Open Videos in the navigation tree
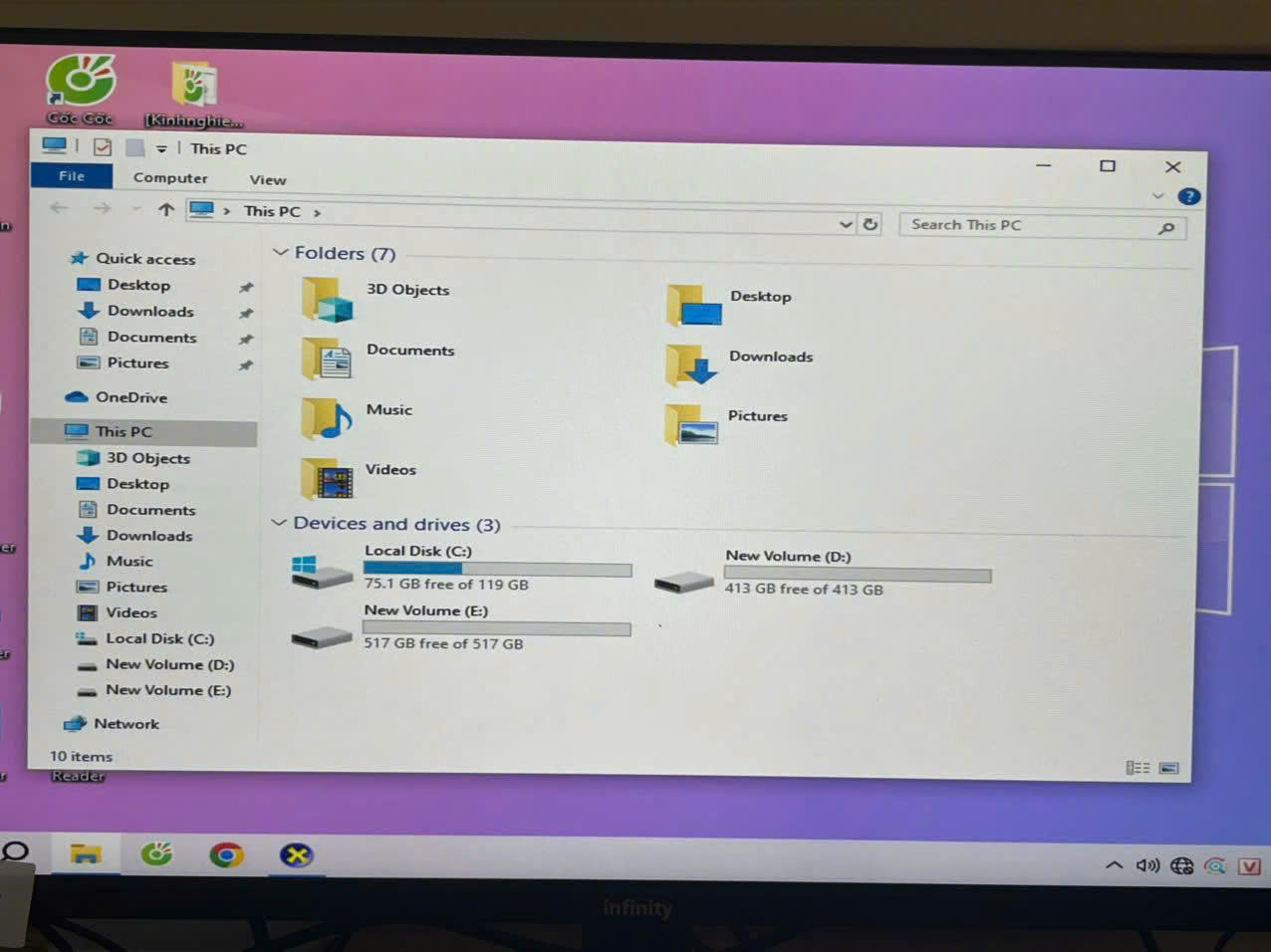The height and width of the screenshot is (952, 1271). pos(130,613)
